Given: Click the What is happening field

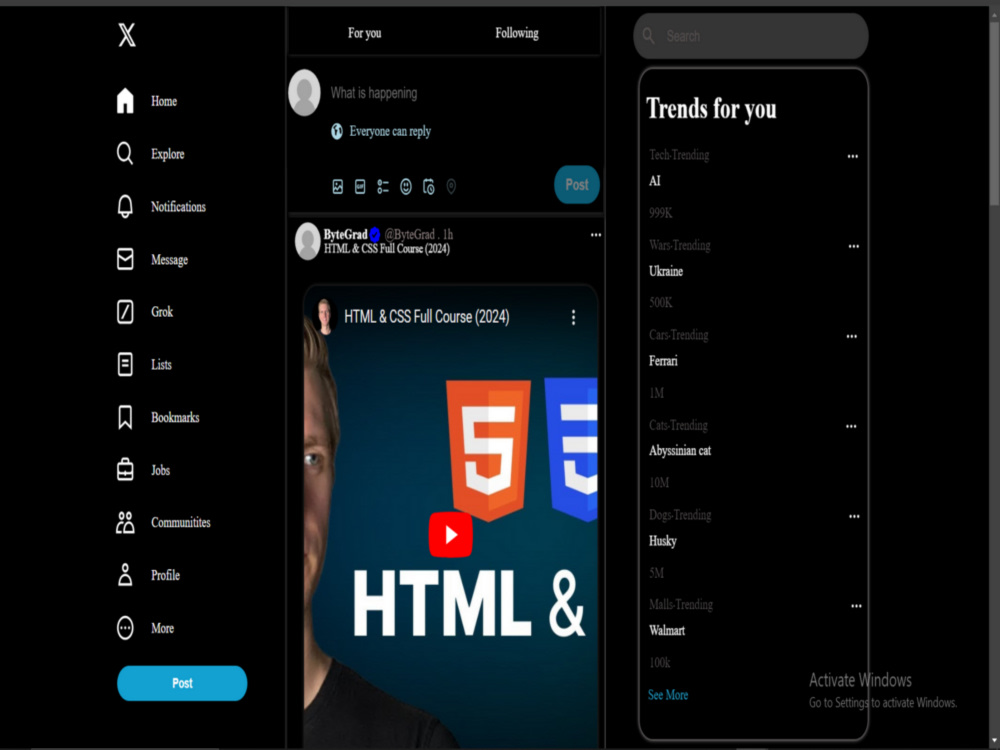Looking at the screenshot, I should (374, 93).
